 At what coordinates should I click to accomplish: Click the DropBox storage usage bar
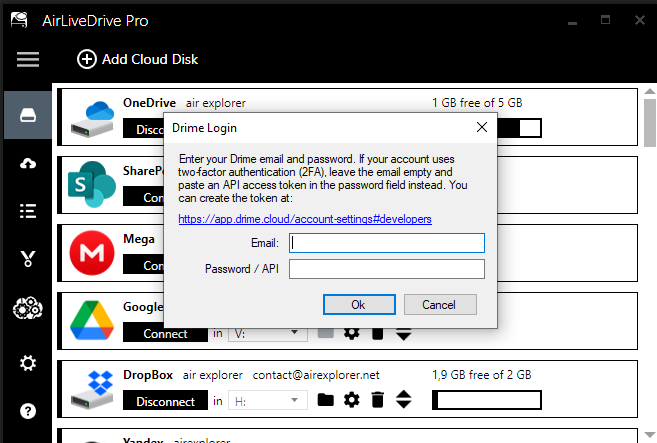coord(487,400)
